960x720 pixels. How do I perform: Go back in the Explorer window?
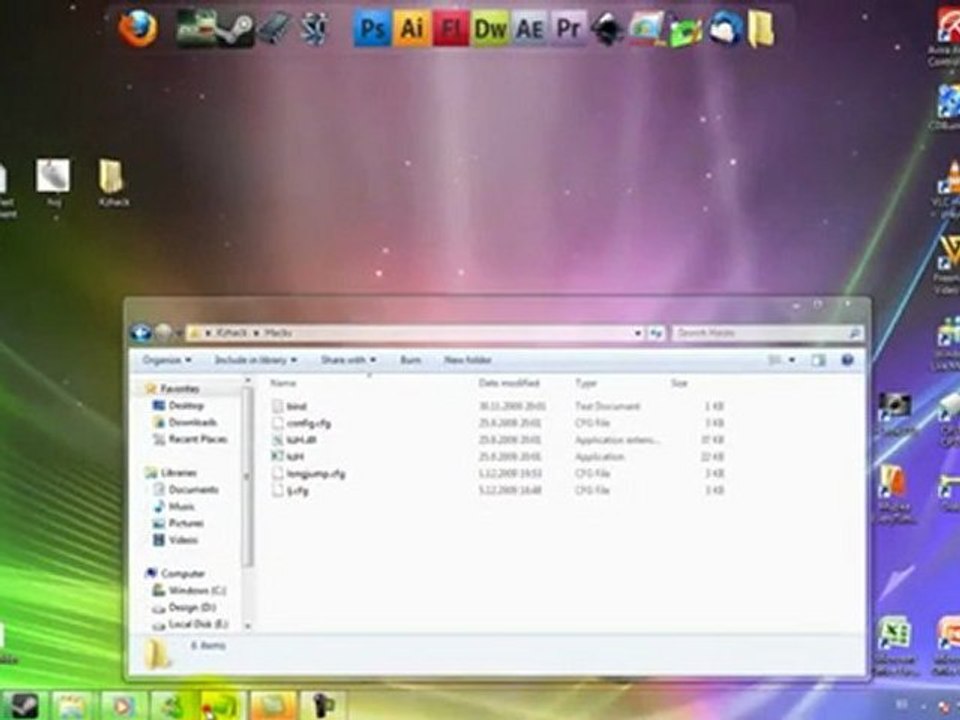click(x=141, y=332)
